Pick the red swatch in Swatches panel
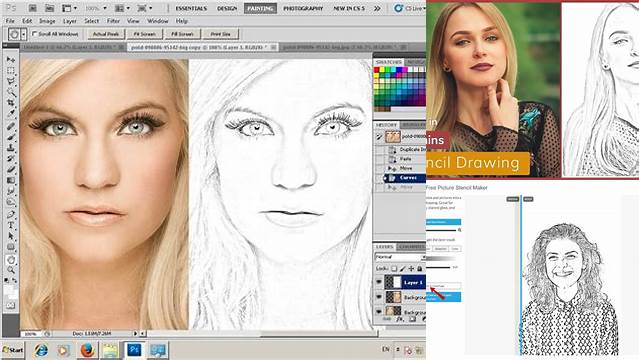The width and height of the screenshot is (639, 360). 377,70
